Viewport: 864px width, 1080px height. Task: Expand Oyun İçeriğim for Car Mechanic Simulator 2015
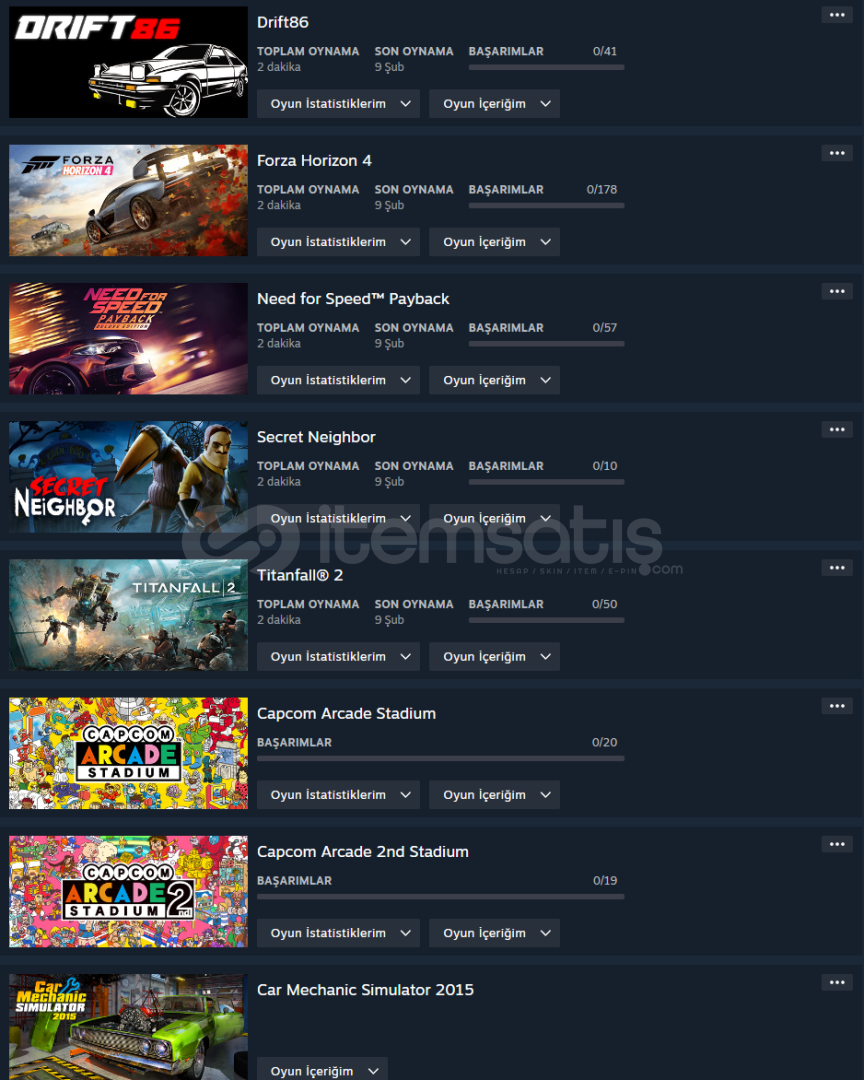pyautogui.click(x=322, y=1070)
